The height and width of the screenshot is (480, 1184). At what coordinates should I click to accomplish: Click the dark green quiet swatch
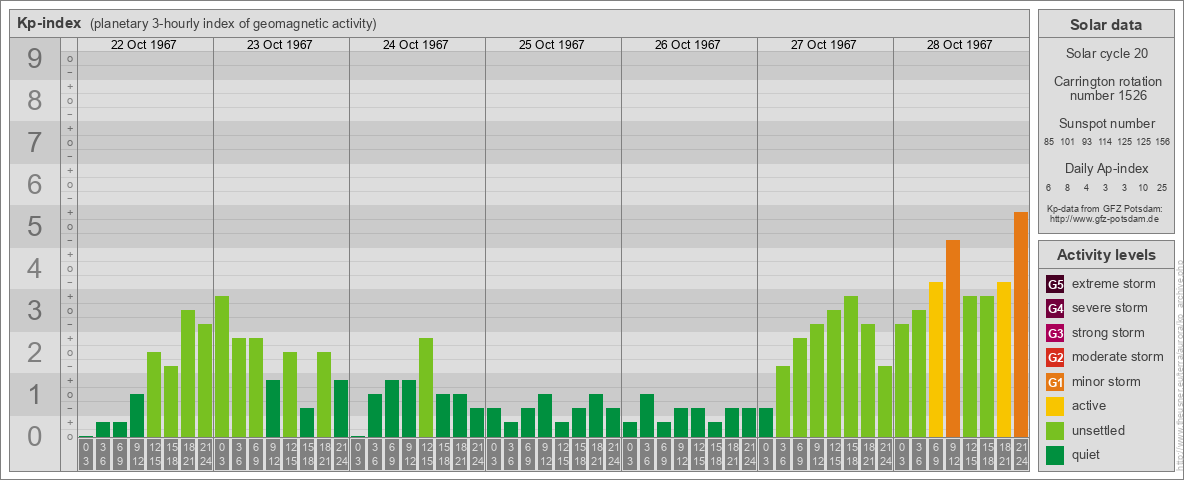click(x=1055, y=454)
